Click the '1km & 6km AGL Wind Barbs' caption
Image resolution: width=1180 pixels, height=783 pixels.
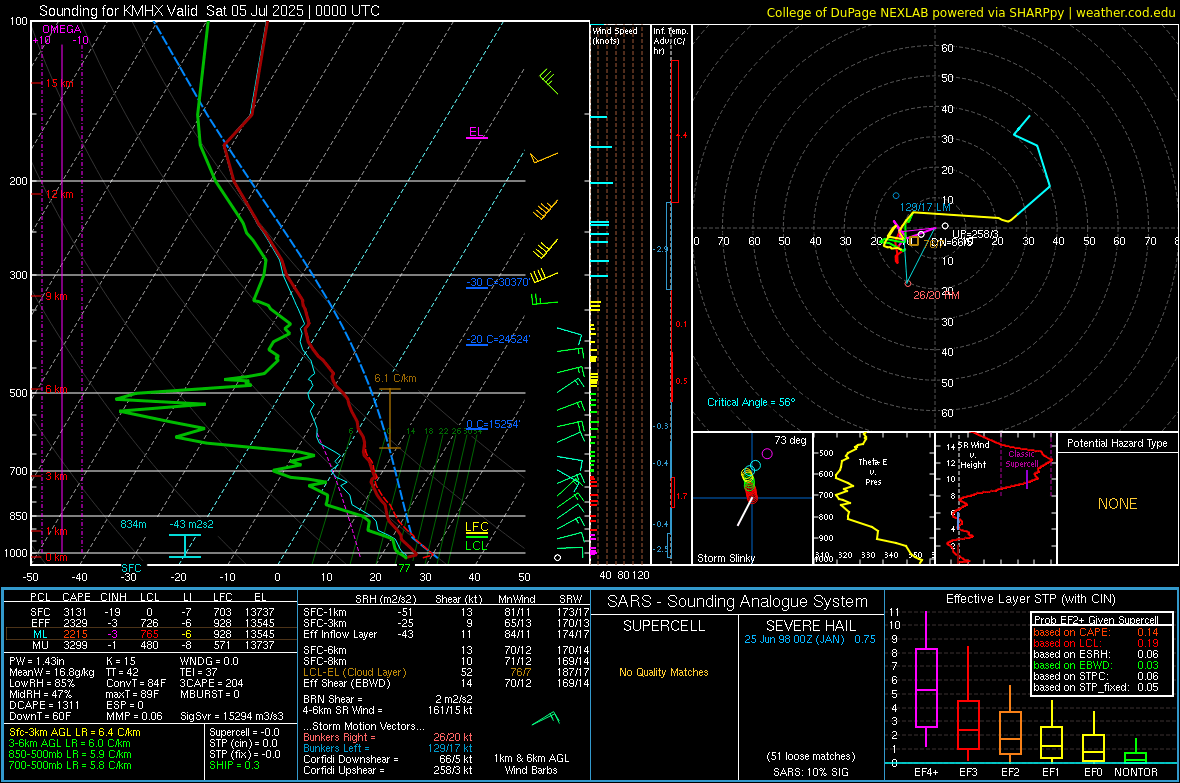click(531, 764)
